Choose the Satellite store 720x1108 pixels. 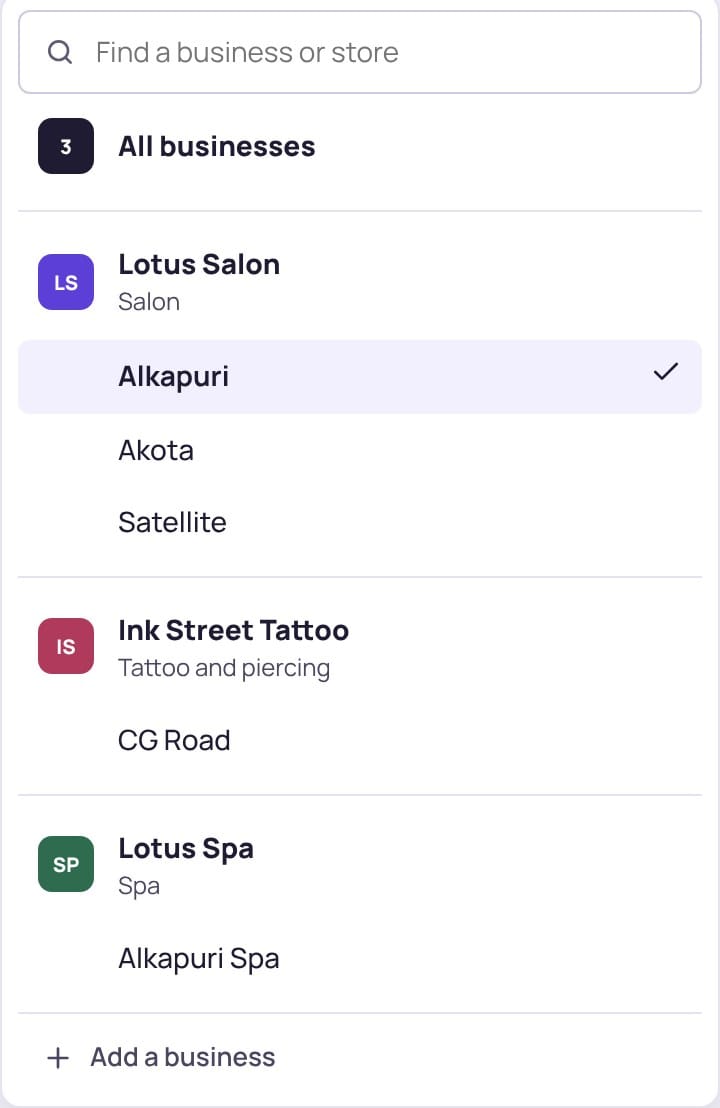point(360,522)
